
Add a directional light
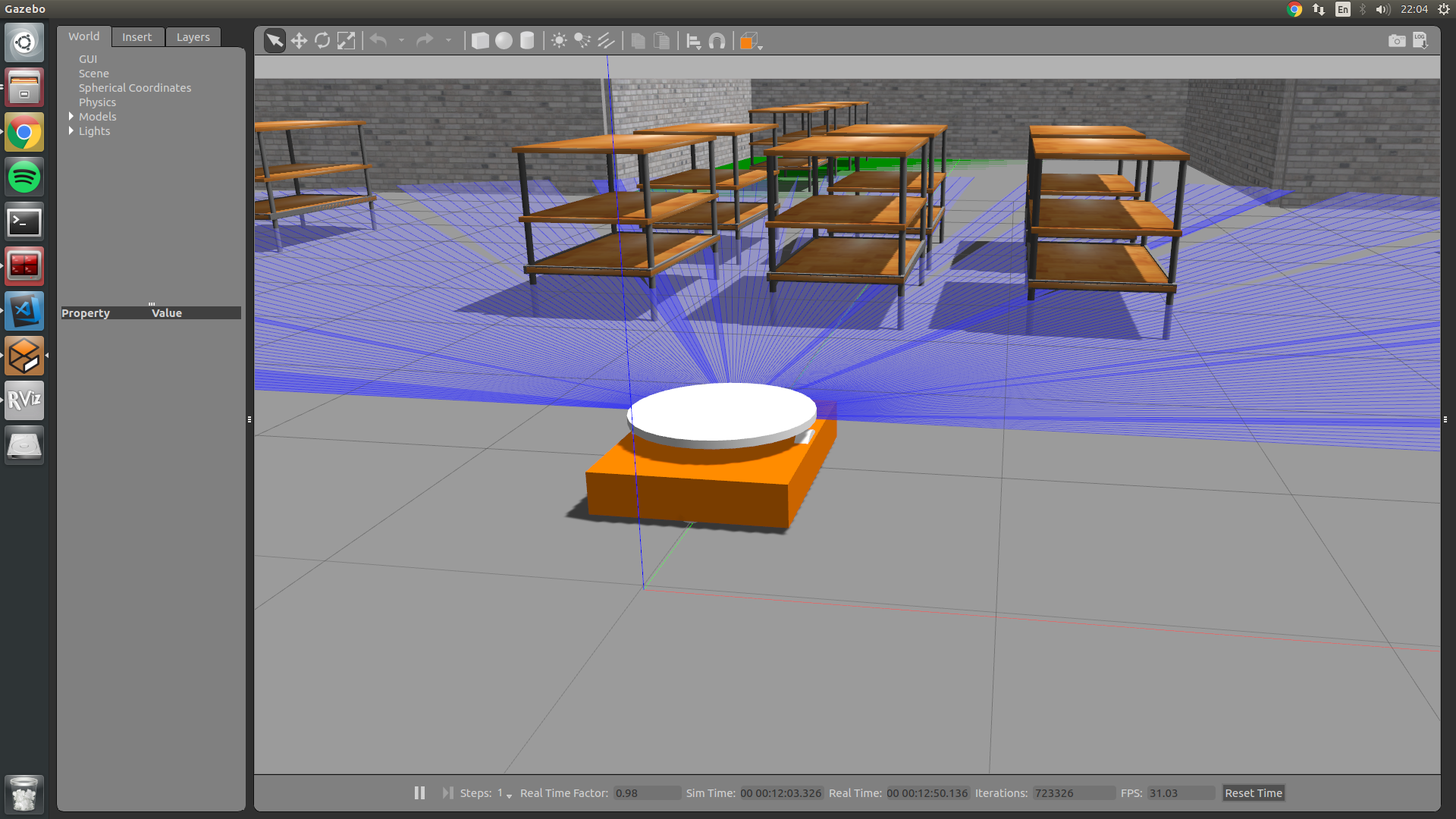(606, 41)
